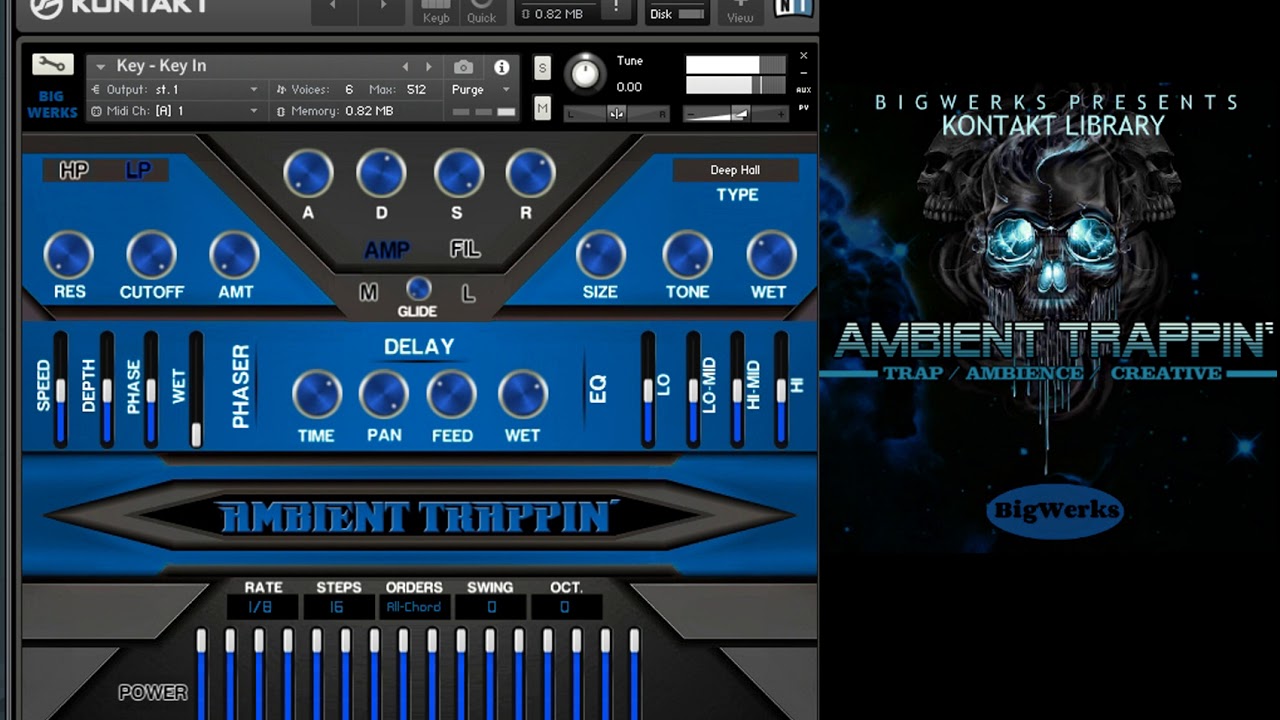
Task: Click the filter AMT knob
Action: pos(234,255)
